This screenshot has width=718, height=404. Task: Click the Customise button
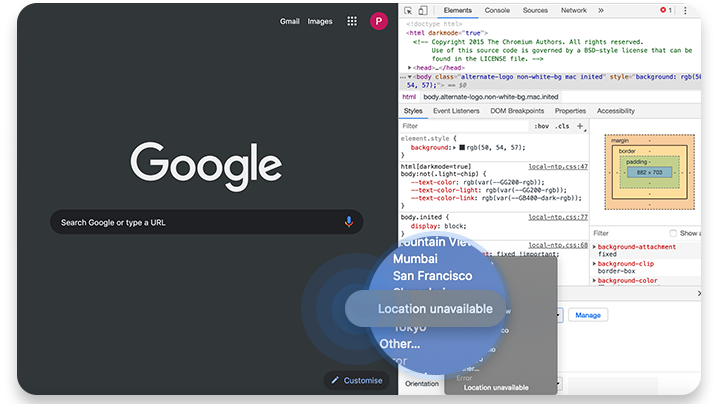(356, 380)
